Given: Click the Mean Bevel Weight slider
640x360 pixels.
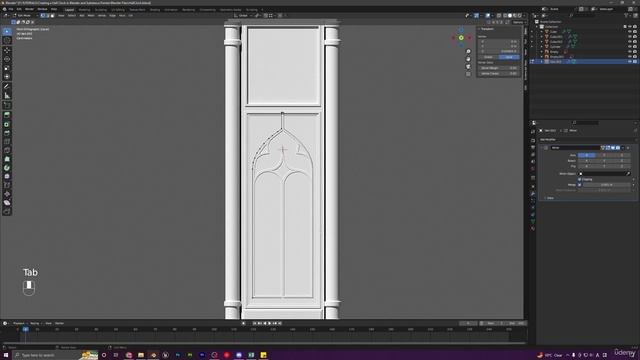Looking at the screenshot, I should 499,68.
